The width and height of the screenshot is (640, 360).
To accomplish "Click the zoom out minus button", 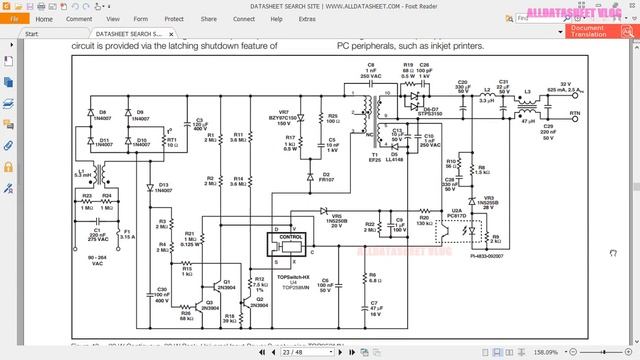I will pos(573,352).
